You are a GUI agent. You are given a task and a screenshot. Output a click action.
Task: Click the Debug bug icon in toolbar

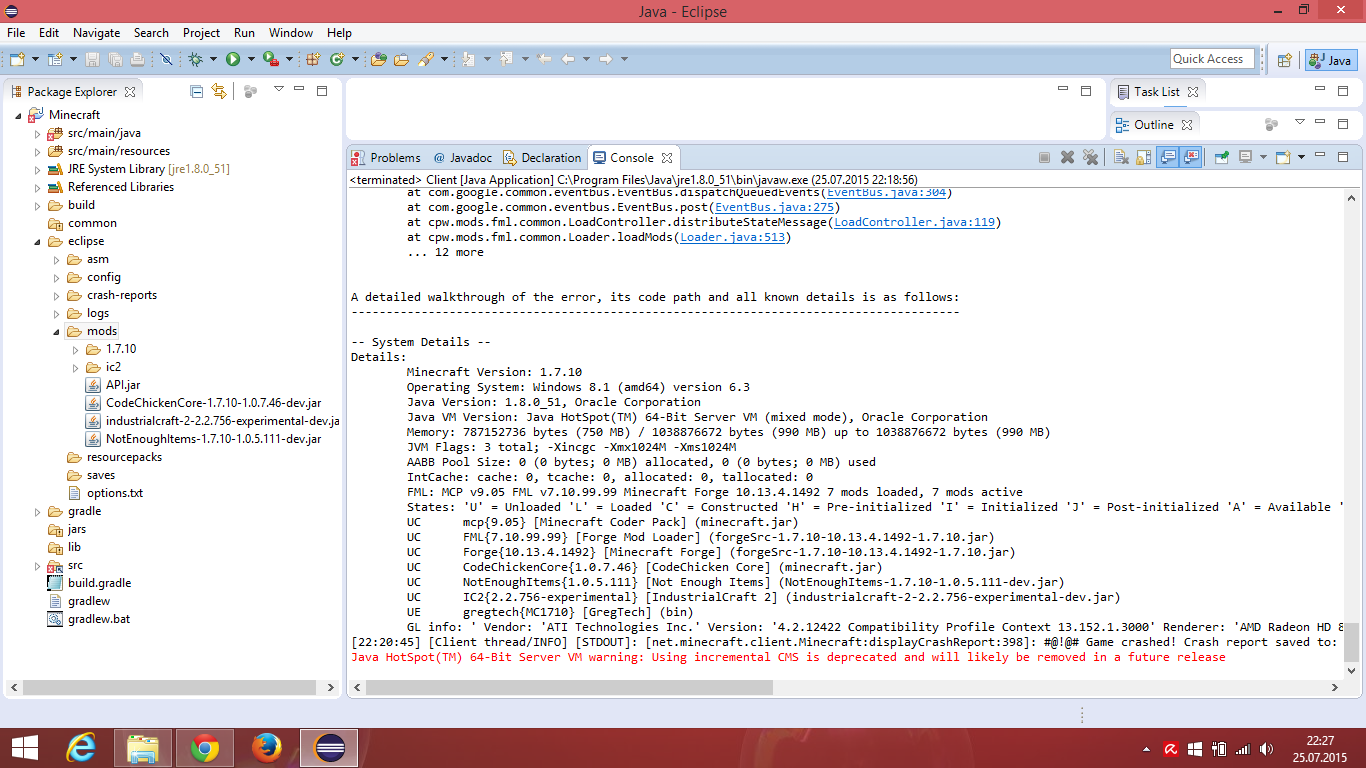(x=196, y=60)
